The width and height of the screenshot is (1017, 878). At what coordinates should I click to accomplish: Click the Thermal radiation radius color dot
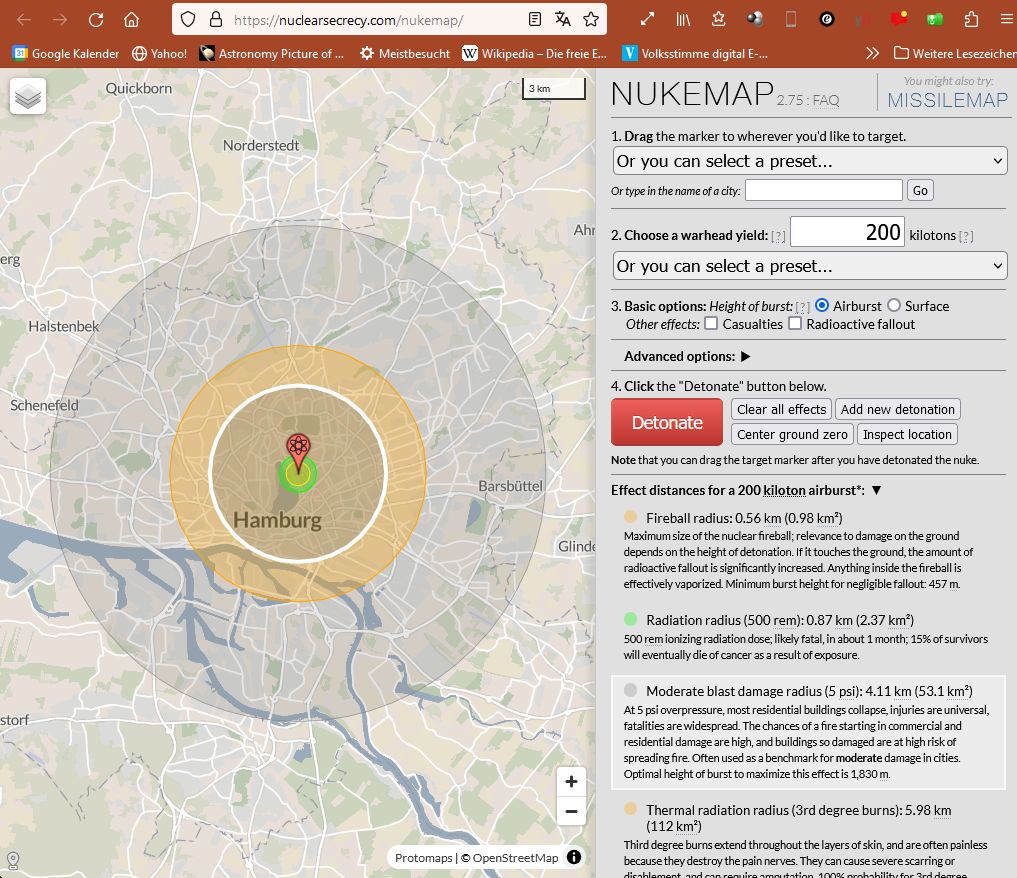click(x=630, y=809)
